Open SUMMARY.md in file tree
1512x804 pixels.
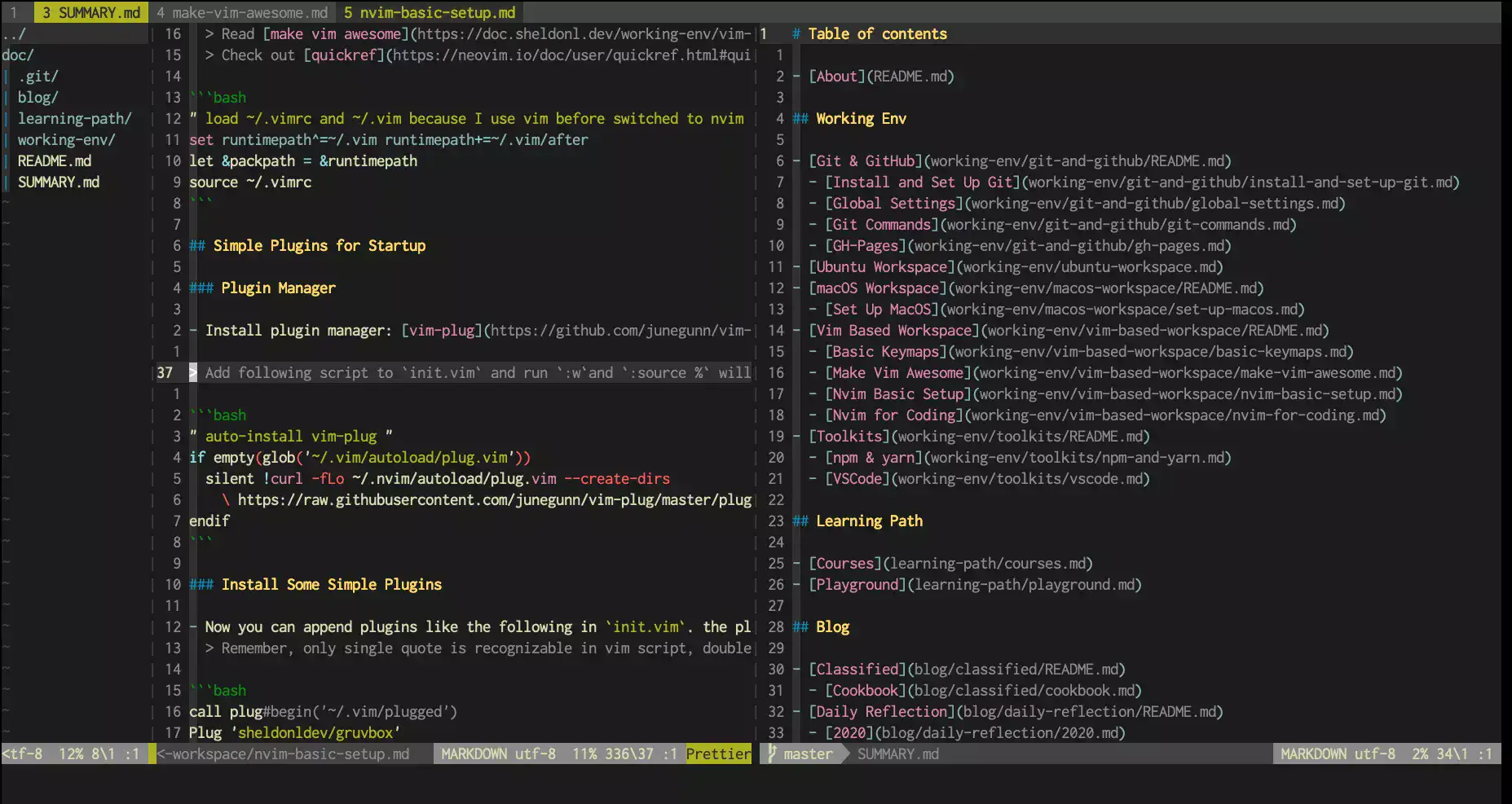pos(59,182)
